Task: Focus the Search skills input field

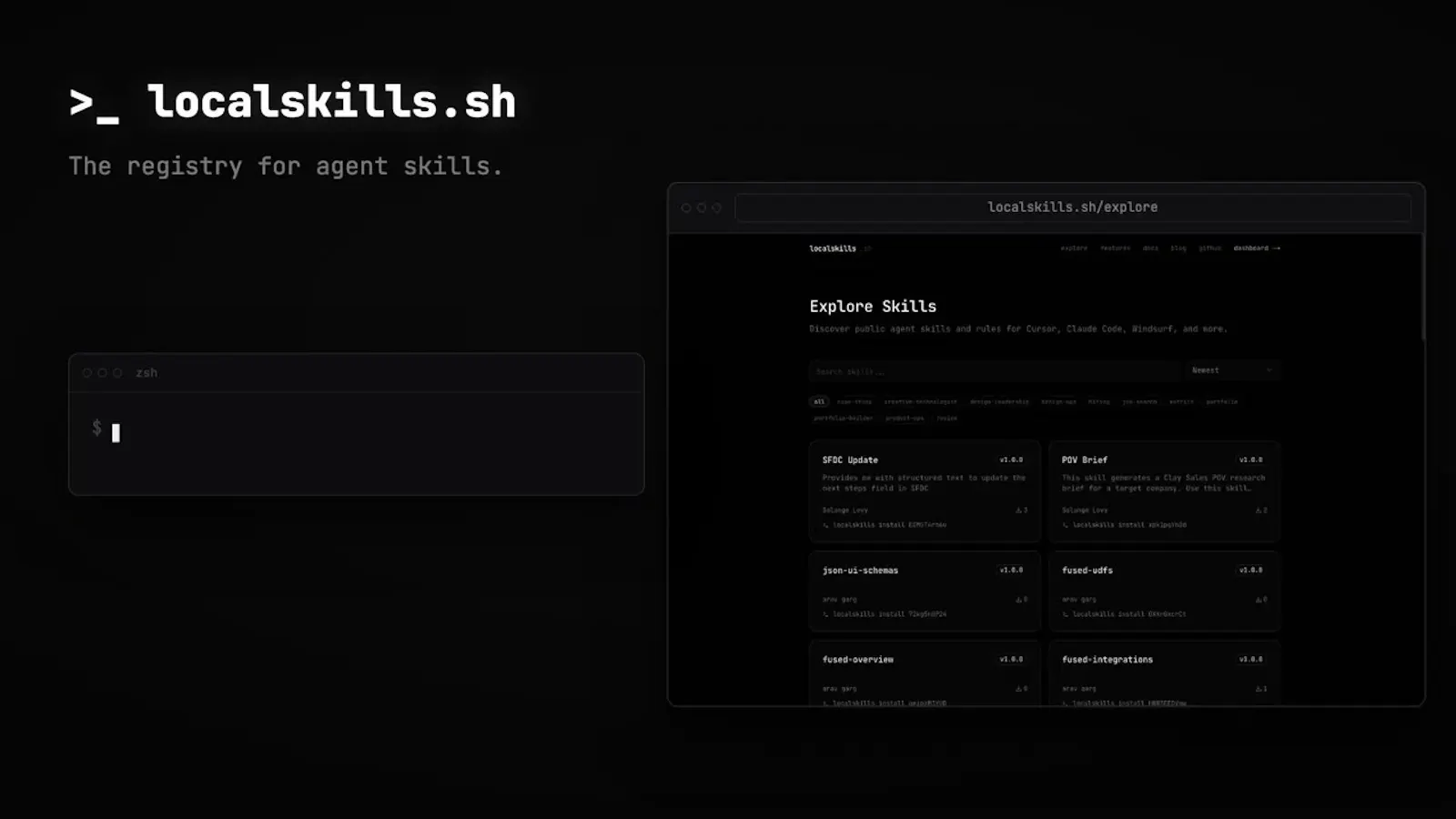Action: 994,370
